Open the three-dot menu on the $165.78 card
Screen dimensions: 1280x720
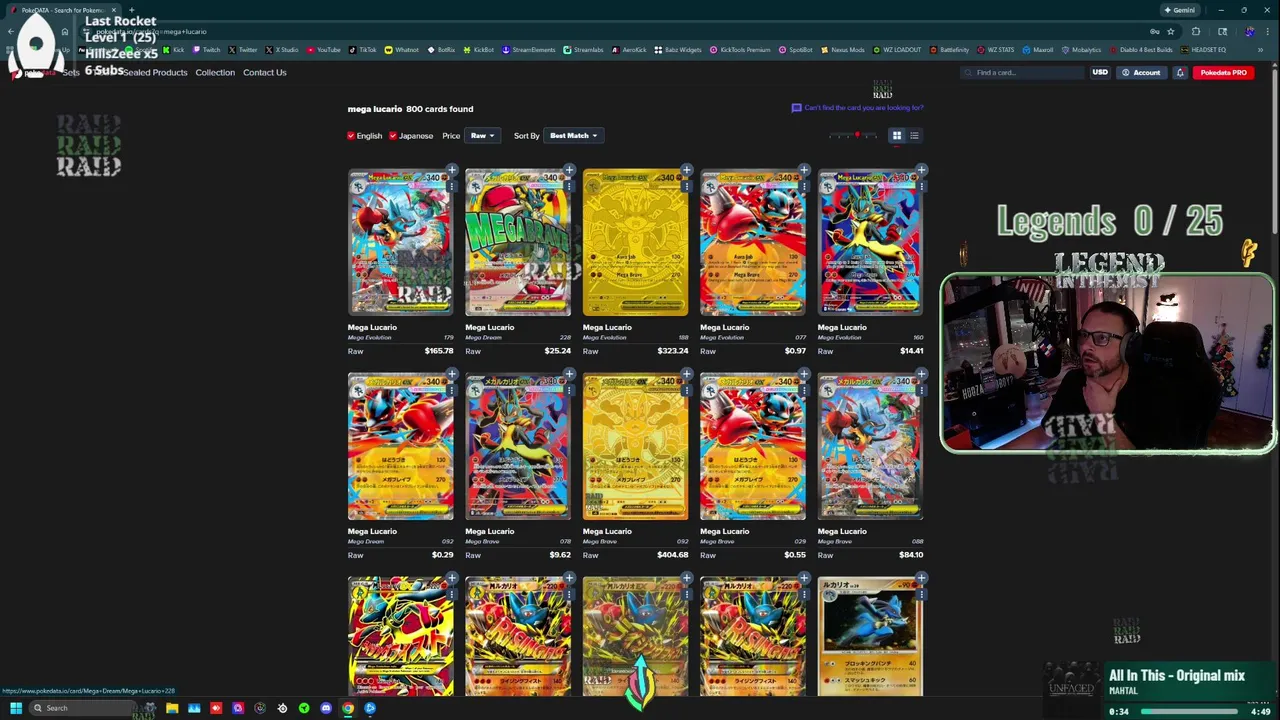[x=452, y=185]
